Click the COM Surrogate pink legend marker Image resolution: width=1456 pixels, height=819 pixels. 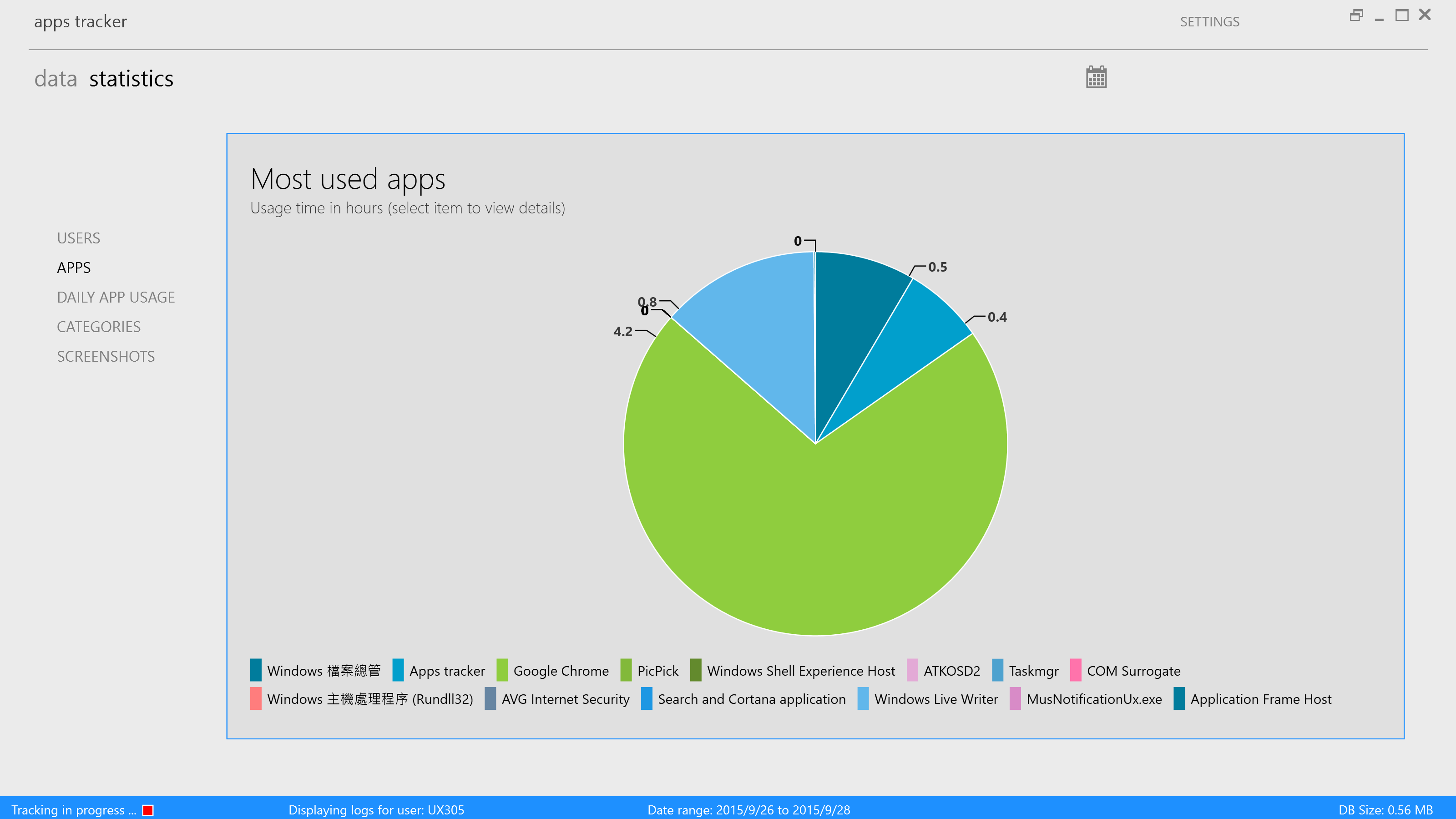(x=1075, y=670)
